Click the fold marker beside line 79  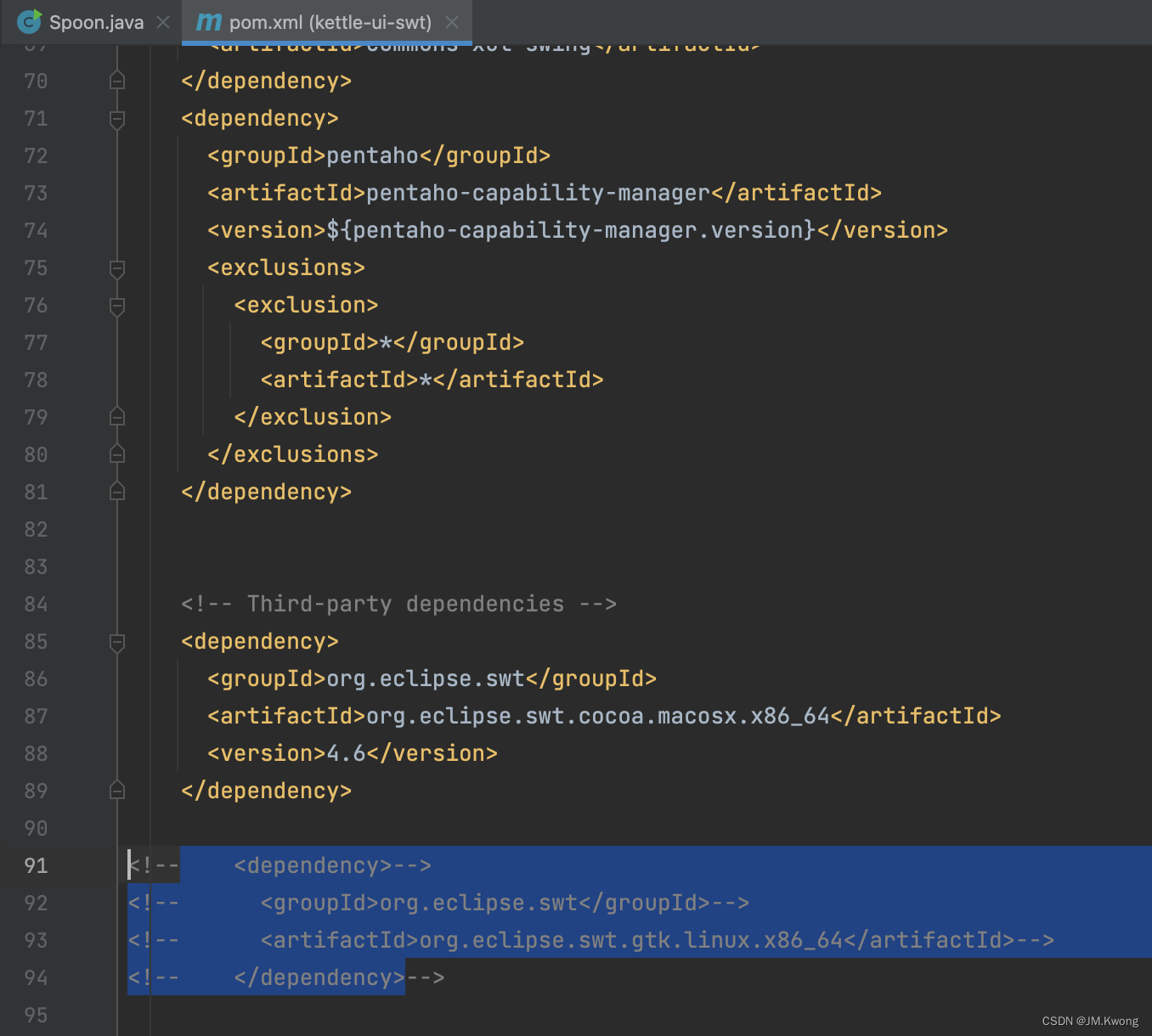[117, 417]
